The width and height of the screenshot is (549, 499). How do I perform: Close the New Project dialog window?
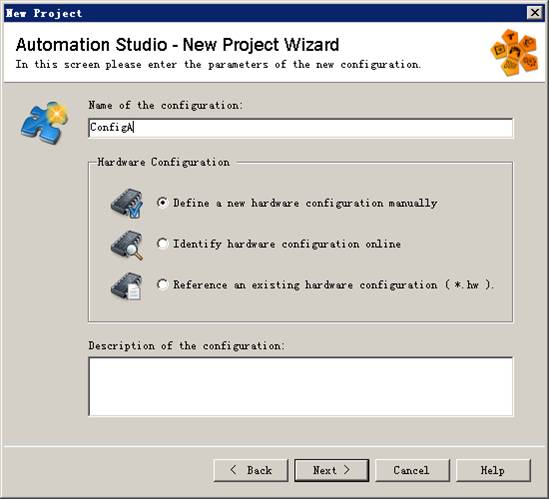point(535,13)
